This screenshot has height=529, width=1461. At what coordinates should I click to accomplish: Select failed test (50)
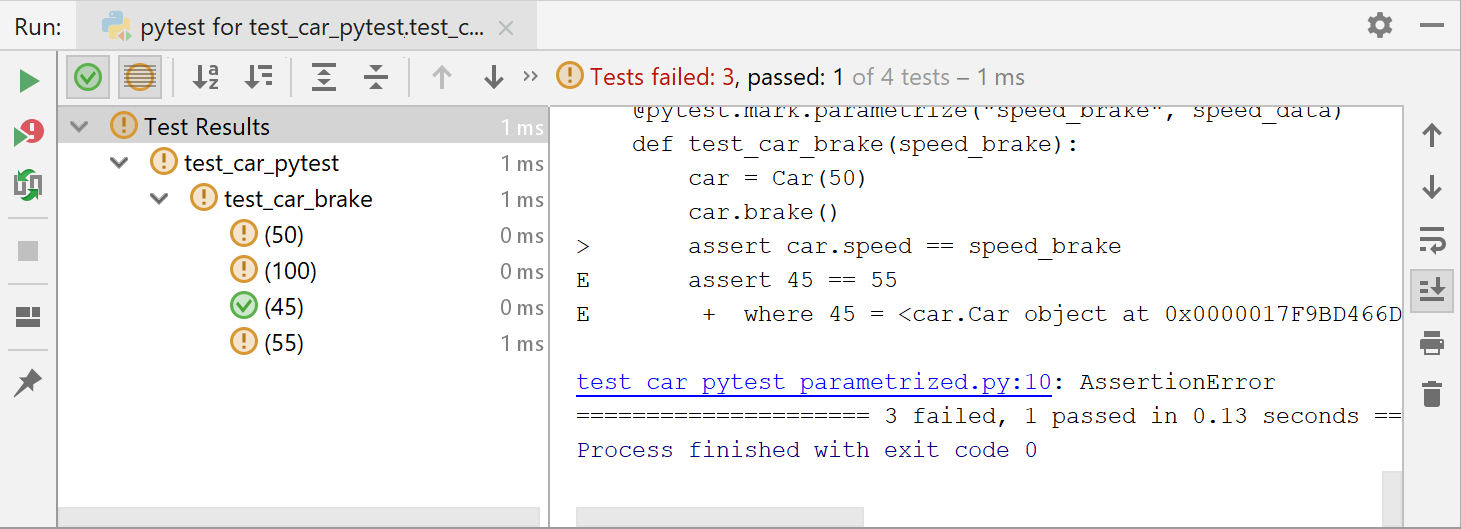(x=284, y=235)
